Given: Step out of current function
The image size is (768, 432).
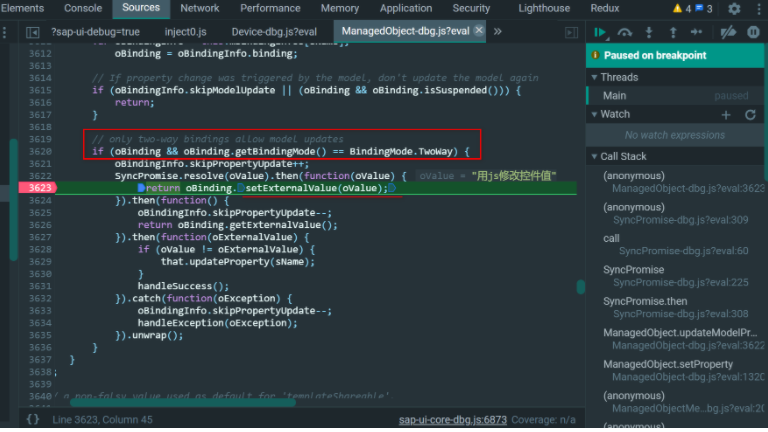Looking at the screenshot, I should [673, 32].
